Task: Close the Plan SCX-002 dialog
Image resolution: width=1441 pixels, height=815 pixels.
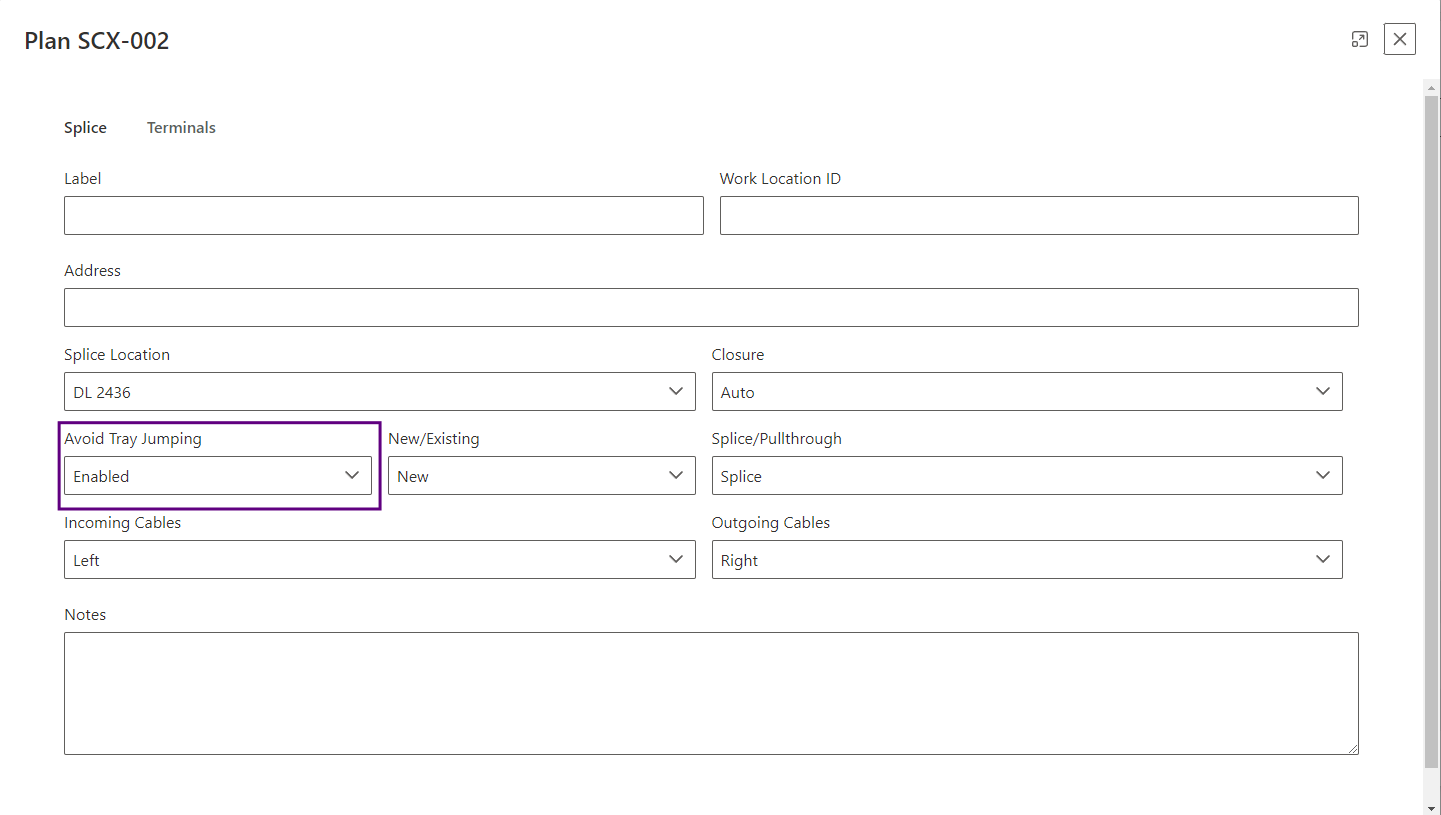Action: (x=1400, y=39)
